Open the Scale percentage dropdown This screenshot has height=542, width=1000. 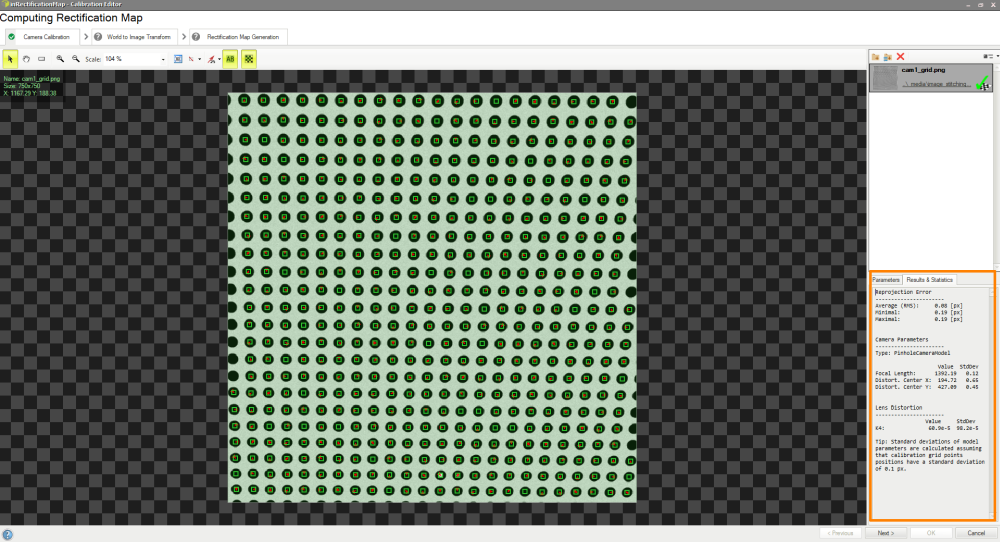point(163,59)
